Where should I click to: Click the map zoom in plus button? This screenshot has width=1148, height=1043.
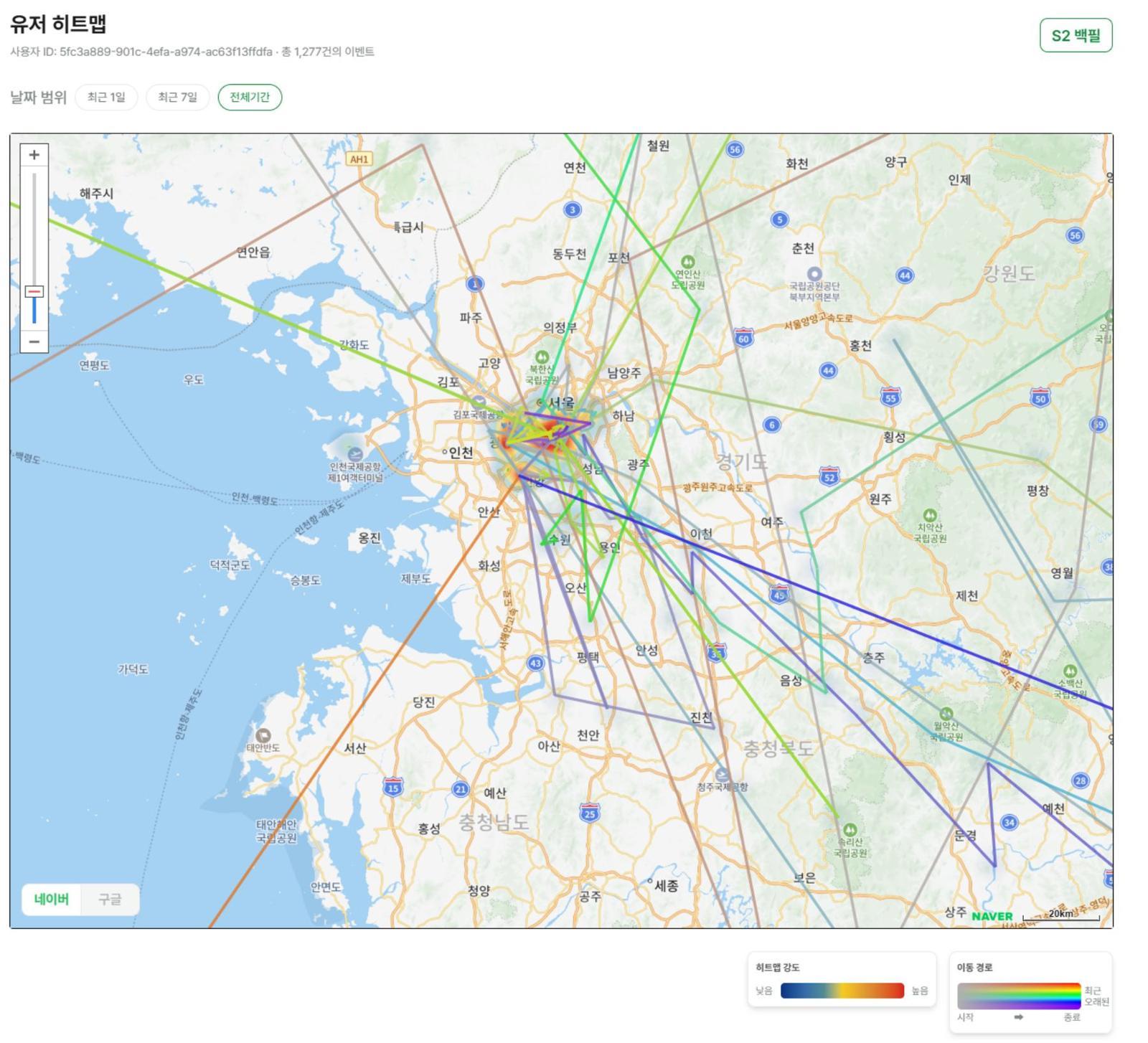point(34,155)
